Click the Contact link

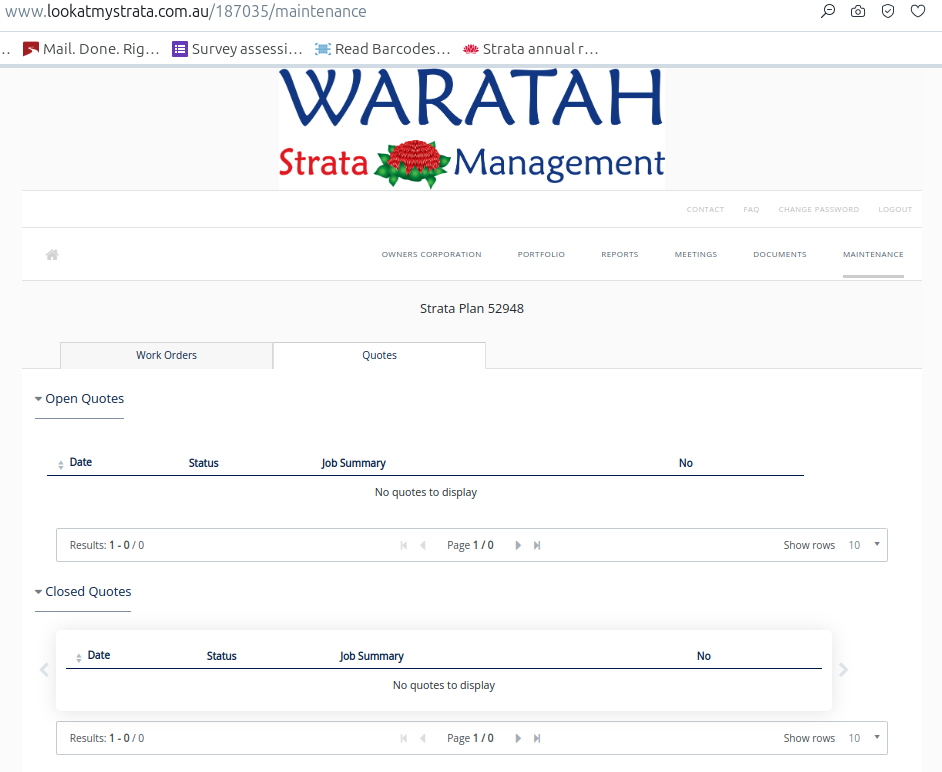(705, 210)
